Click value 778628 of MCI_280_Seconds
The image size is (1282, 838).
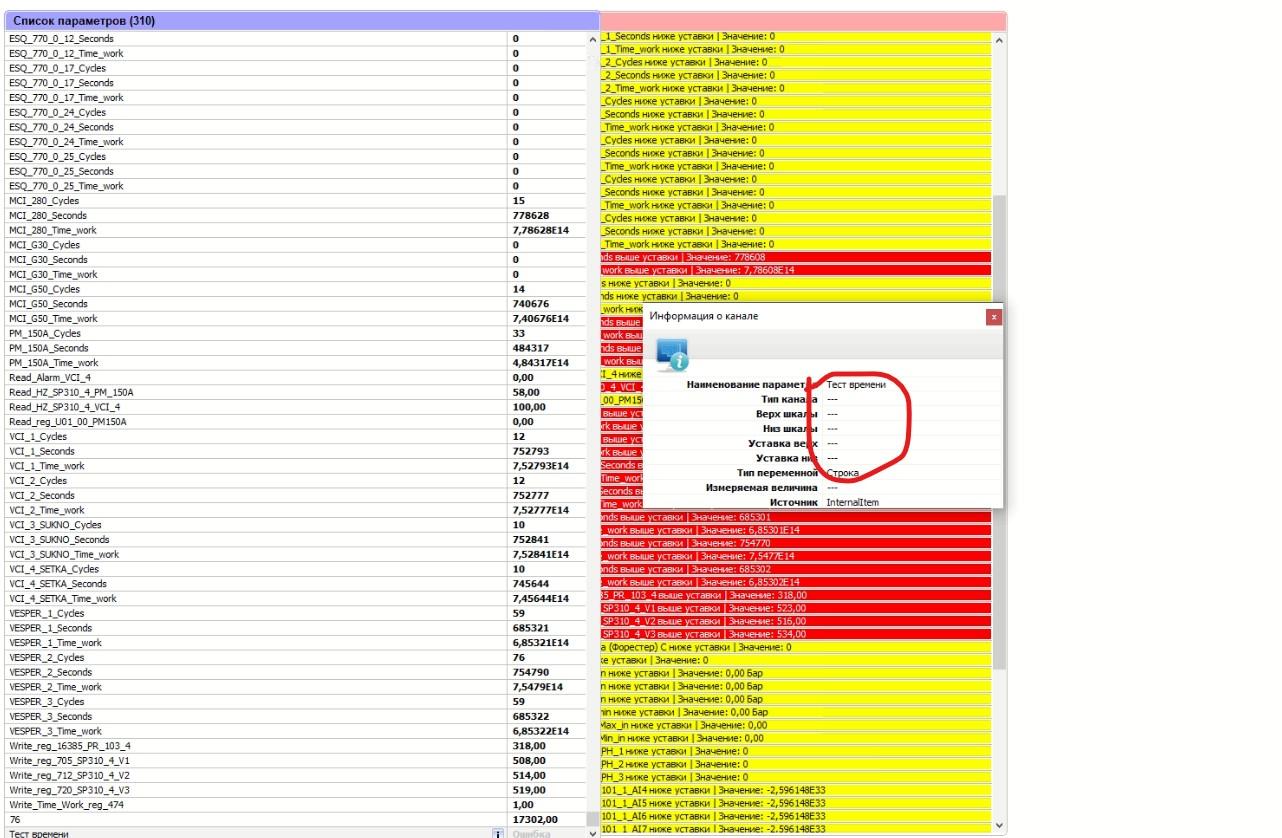point(530,215)
